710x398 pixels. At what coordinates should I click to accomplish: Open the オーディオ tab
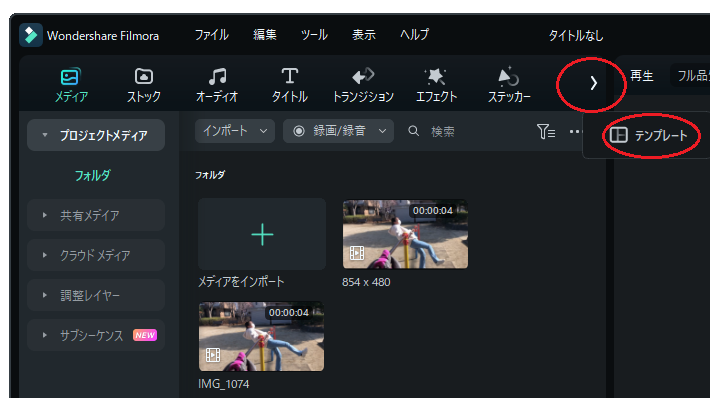click(217, 85)
